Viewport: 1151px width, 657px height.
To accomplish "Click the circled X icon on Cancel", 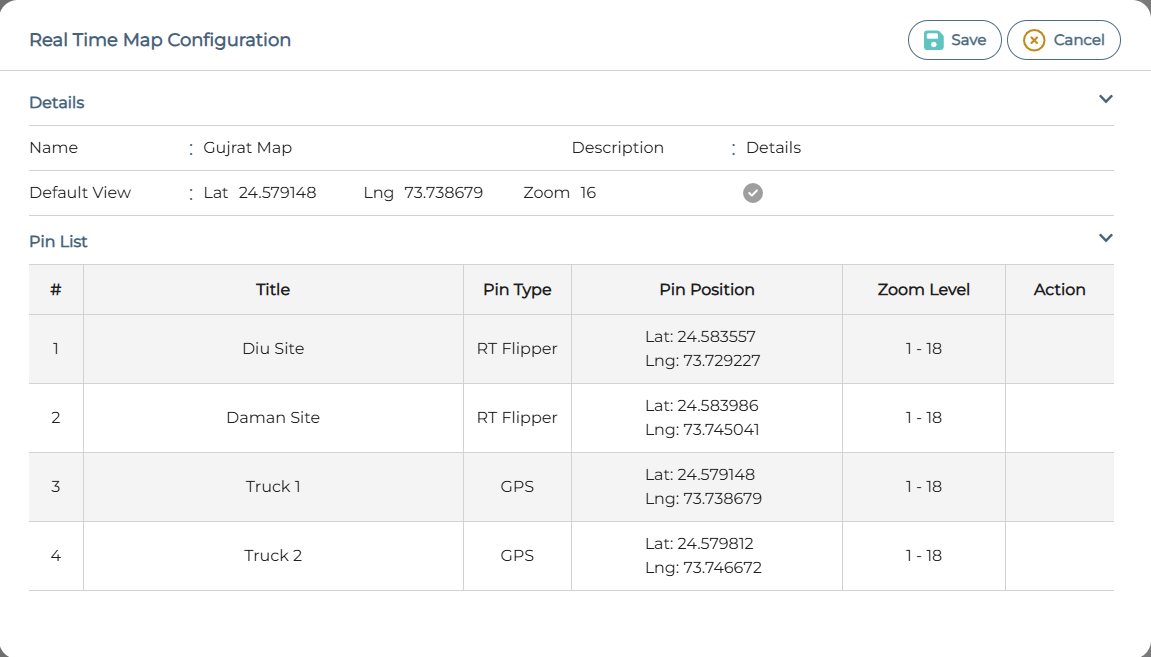I will coord(1031,40).
